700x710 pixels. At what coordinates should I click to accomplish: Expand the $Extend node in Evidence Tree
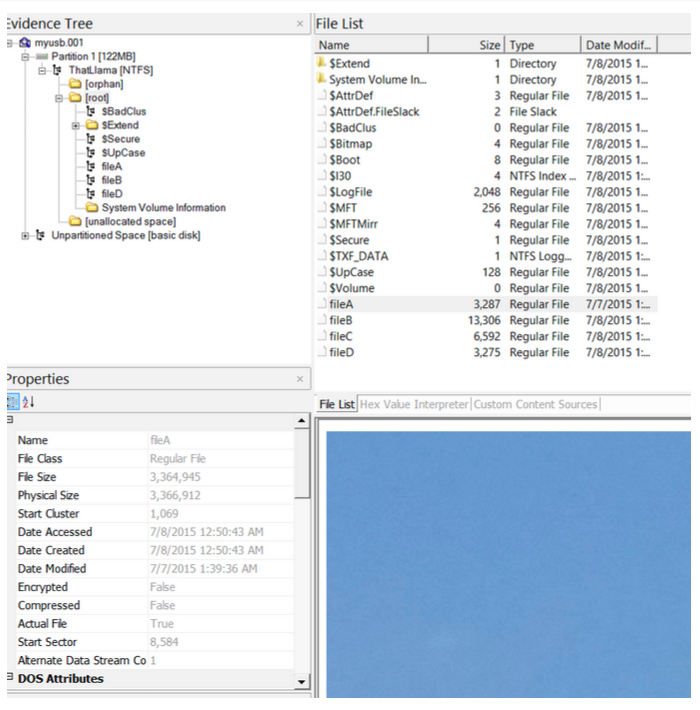[76, 126]
